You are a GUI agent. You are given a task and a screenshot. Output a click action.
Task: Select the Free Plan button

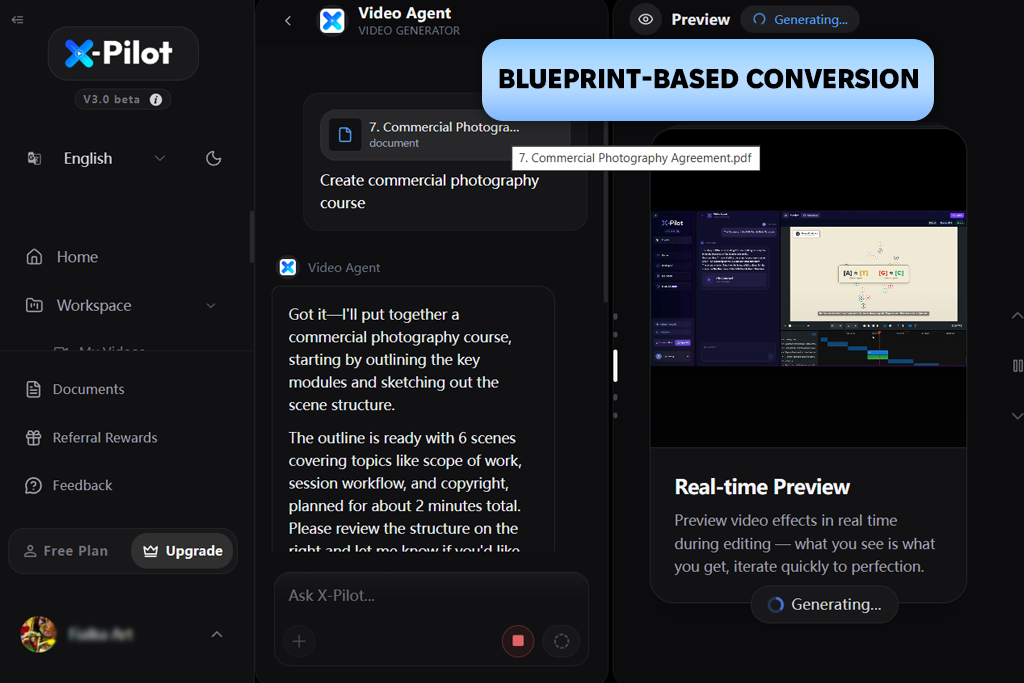[x=67, y=551]
